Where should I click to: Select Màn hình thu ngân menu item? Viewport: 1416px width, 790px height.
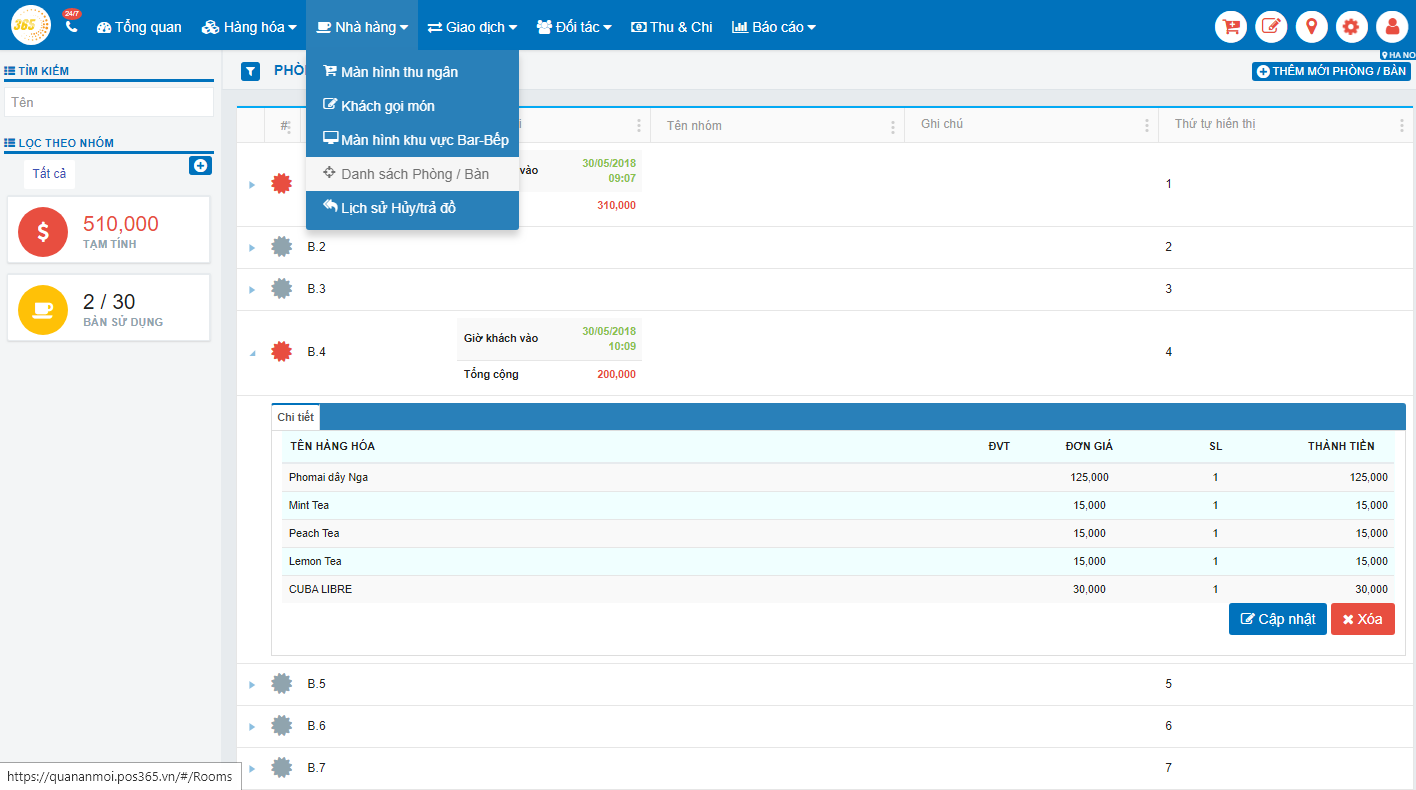click(x=399, y=72)
